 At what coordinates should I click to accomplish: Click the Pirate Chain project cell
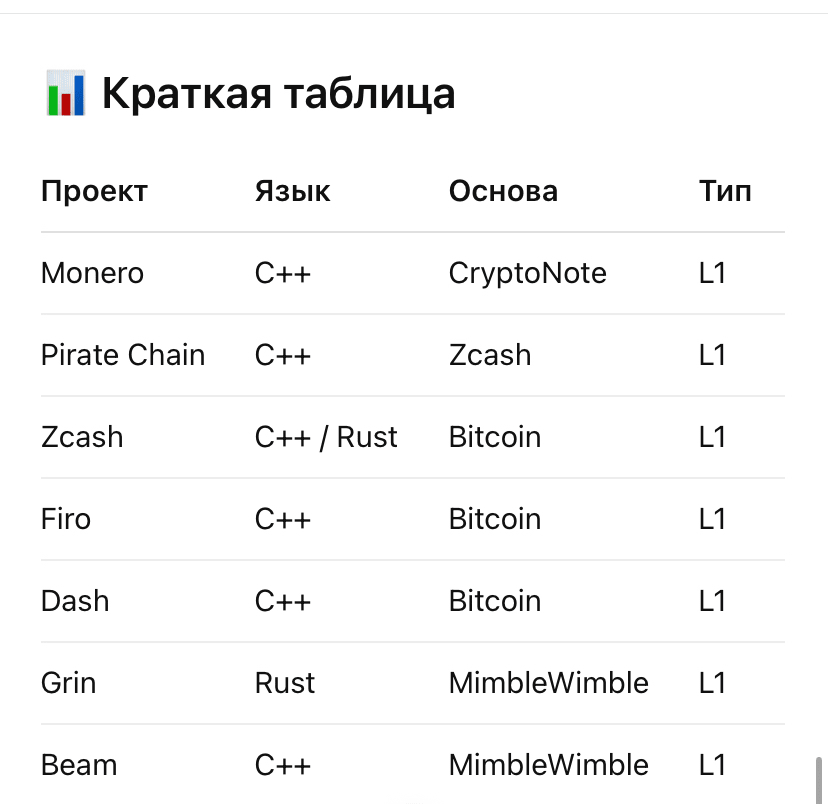tap(123, 355)
